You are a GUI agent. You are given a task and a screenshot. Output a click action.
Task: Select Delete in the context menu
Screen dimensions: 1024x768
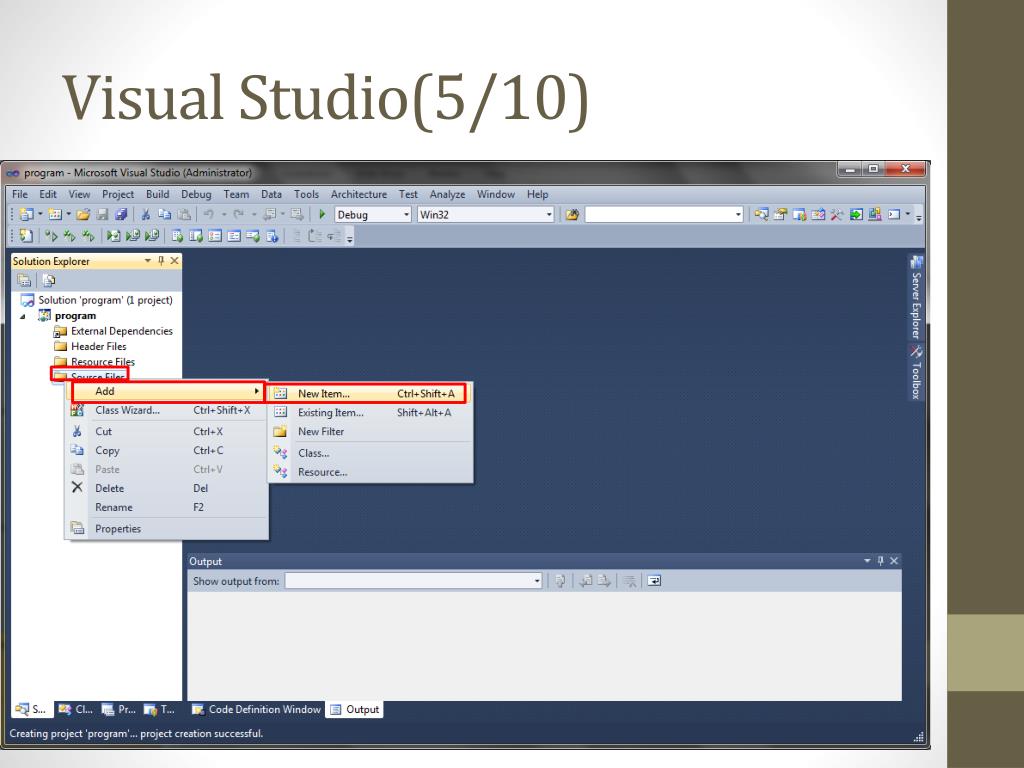(x=166, y=488)
